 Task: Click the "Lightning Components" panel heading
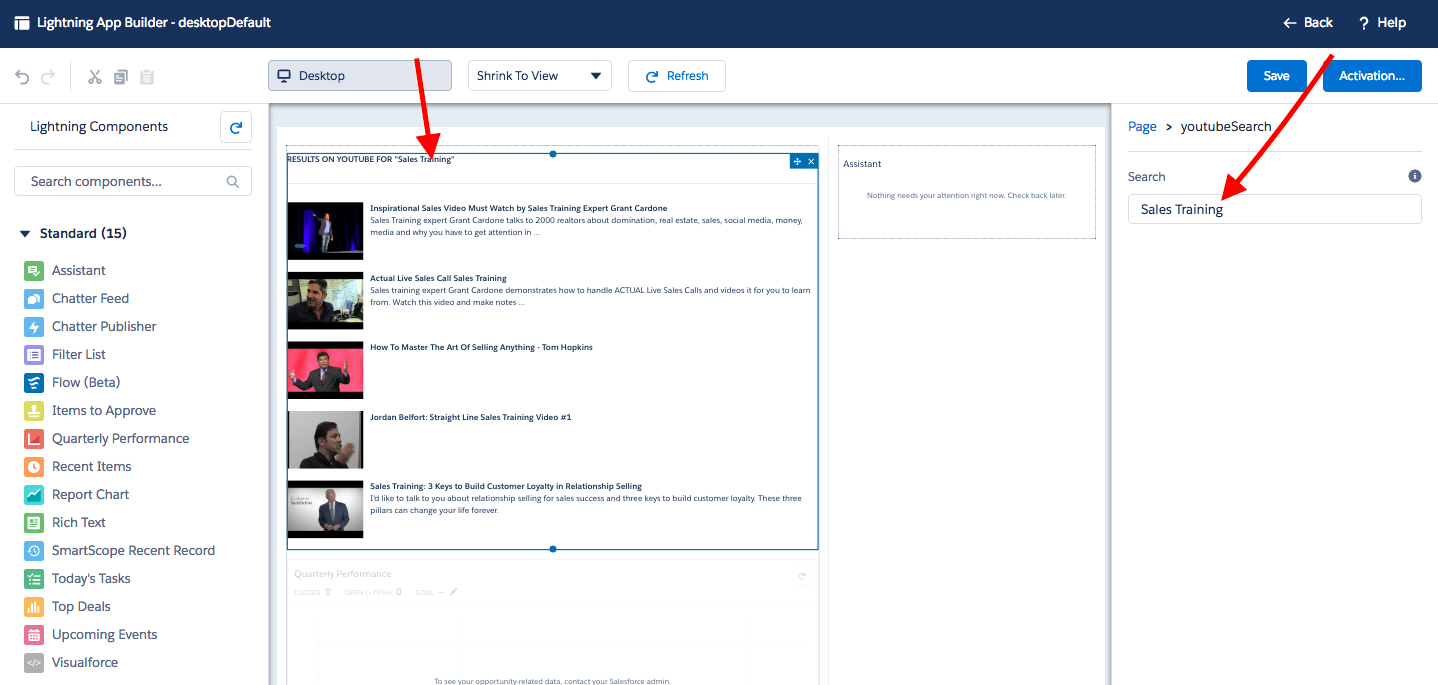[99, 127]
